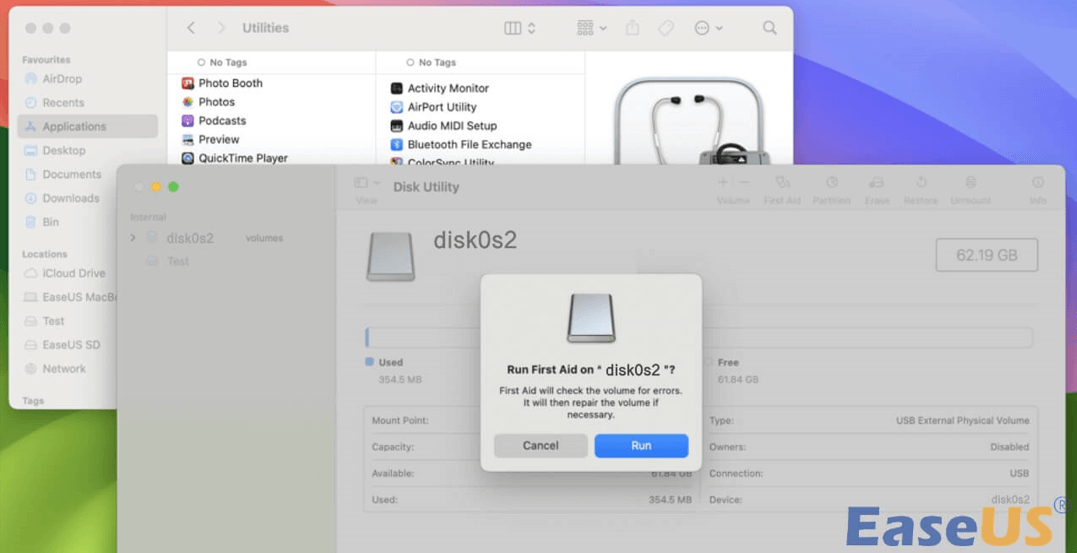The width and height of the screenshot is (1077, 553).
Task: Click the Partition toolbar icon
Action: pos(831,184)
